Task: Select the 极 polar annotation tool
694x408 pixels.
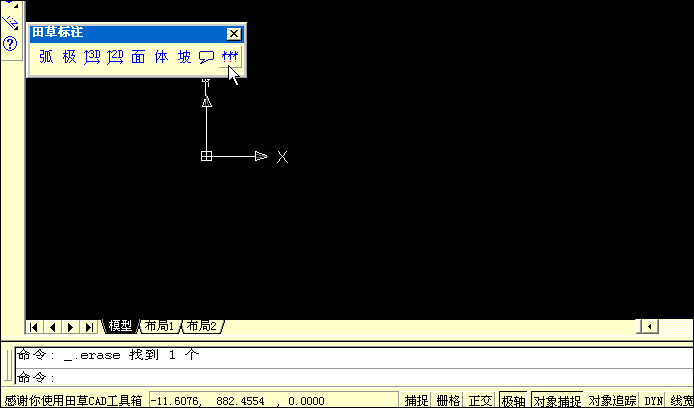Action: coord(69,57)
